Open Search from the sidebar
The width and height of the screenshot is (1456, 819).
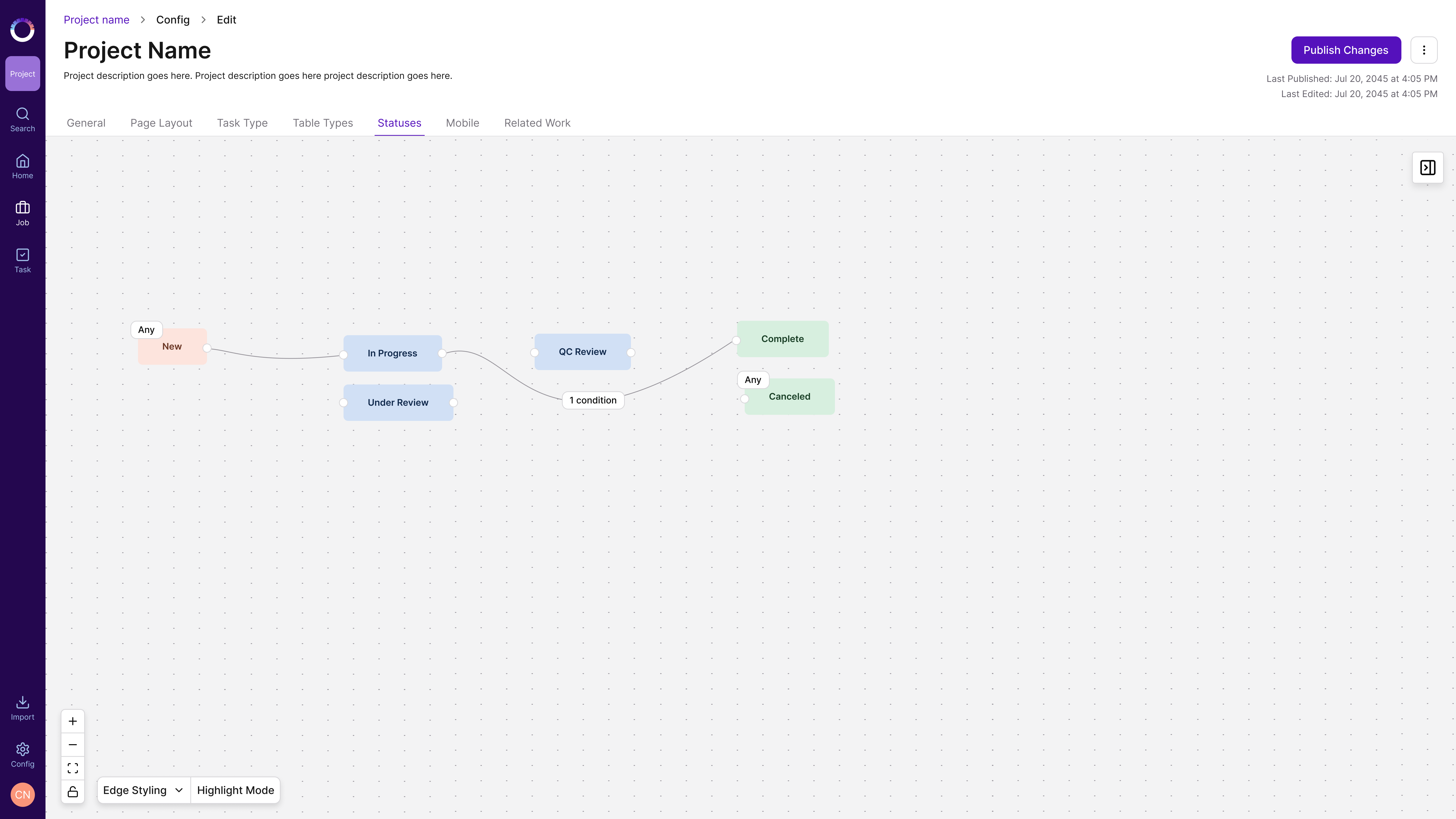[22, 120]
